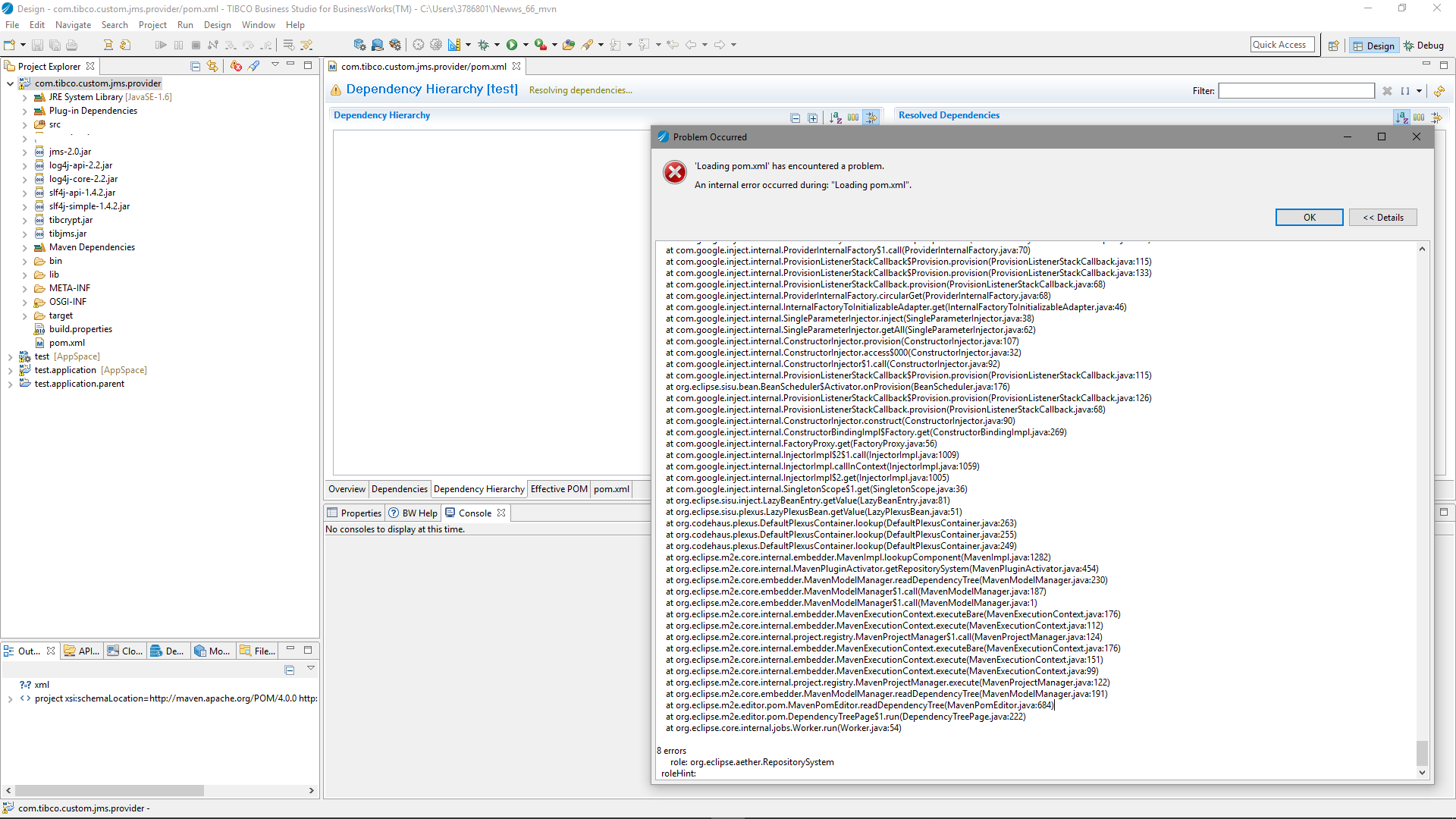Toggle Sort alphabetically in Resolved Dependencies section
1456x819 pixels.
[1401, 118]
